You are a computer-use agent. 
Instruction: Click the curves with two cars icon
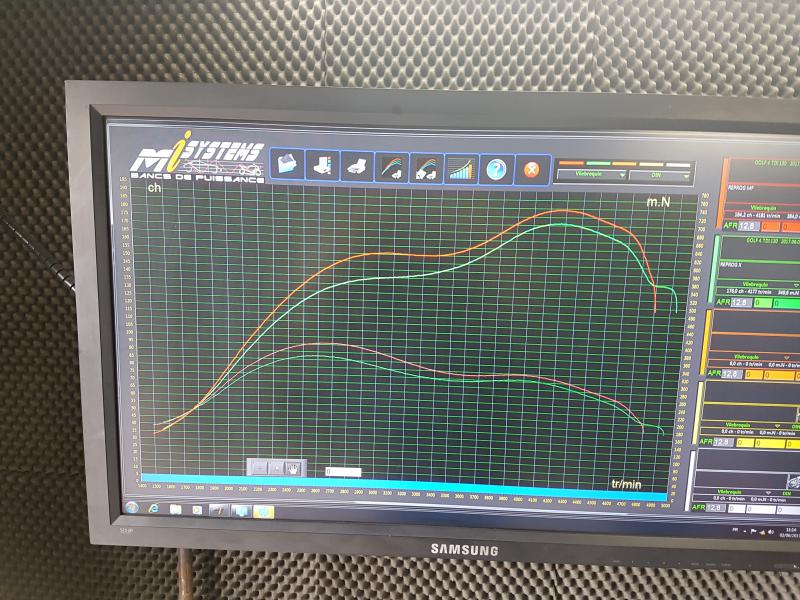(x=427, y=168)
